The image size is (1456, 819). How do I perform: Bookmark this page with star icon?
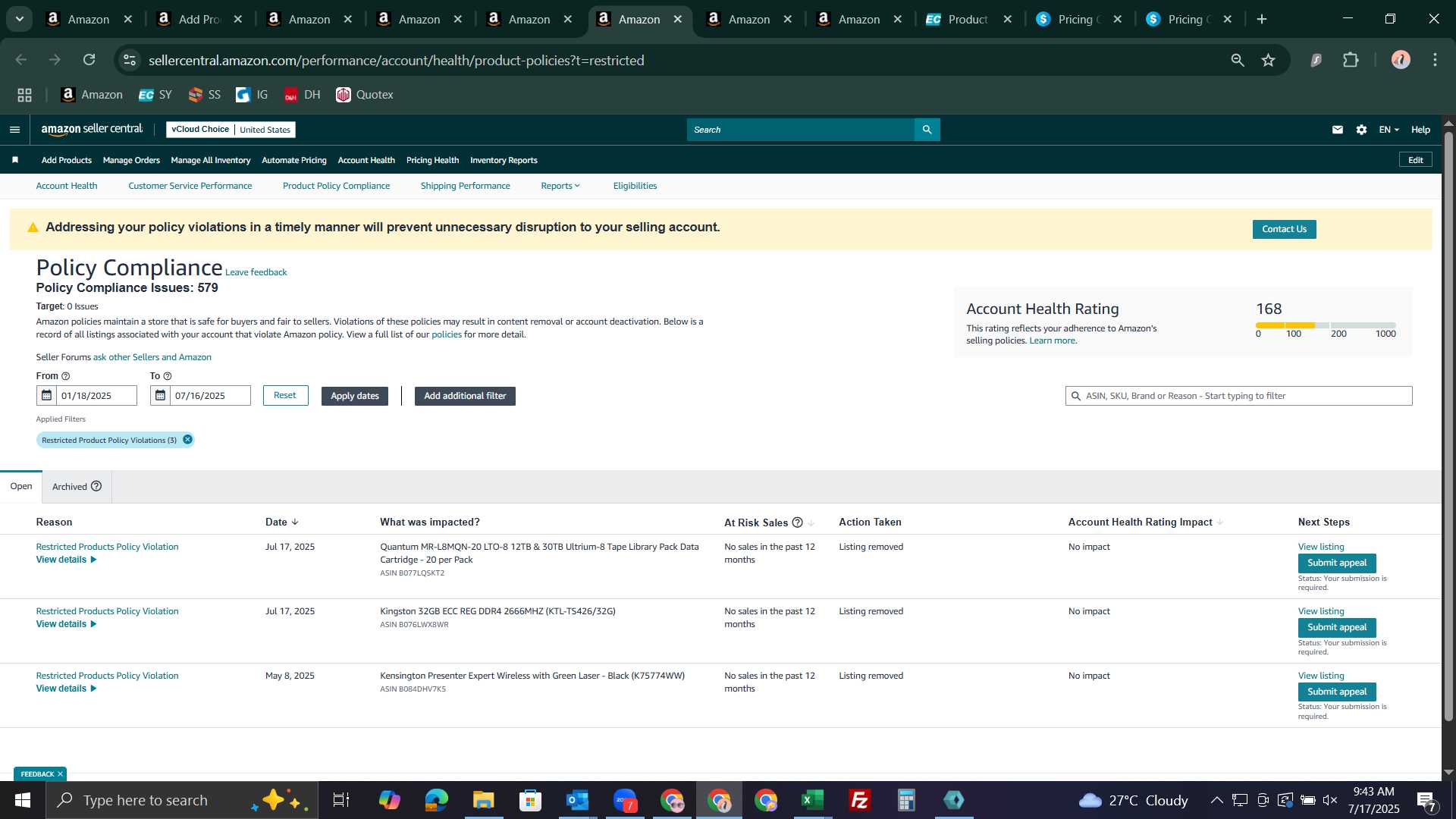(x=1268, y=60)
